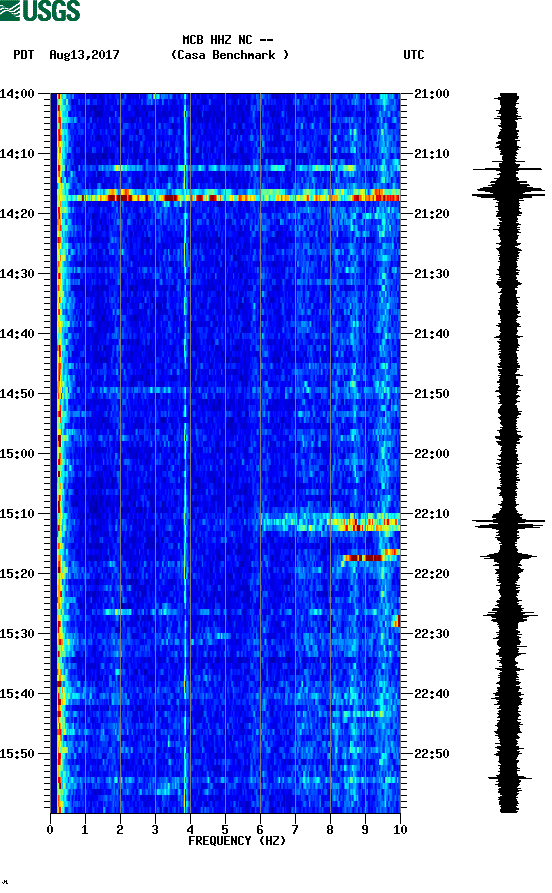552x893 pixels.
Task: Click the 10 Hz frequency tick label
Action: click(x=400, y=829)
